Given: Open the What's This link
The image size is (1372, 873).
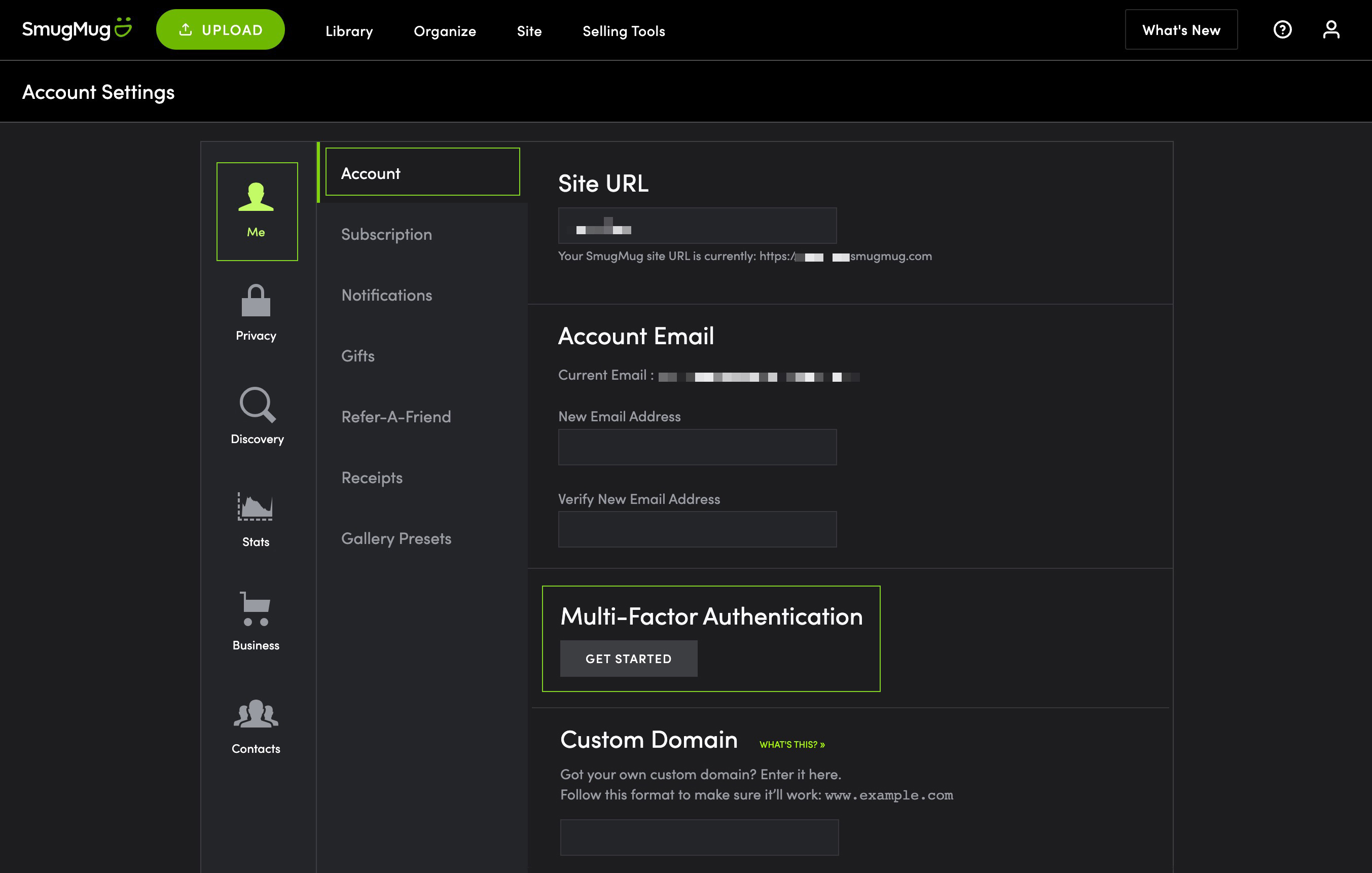Looking at the screenshot, I should coord(791,745).
